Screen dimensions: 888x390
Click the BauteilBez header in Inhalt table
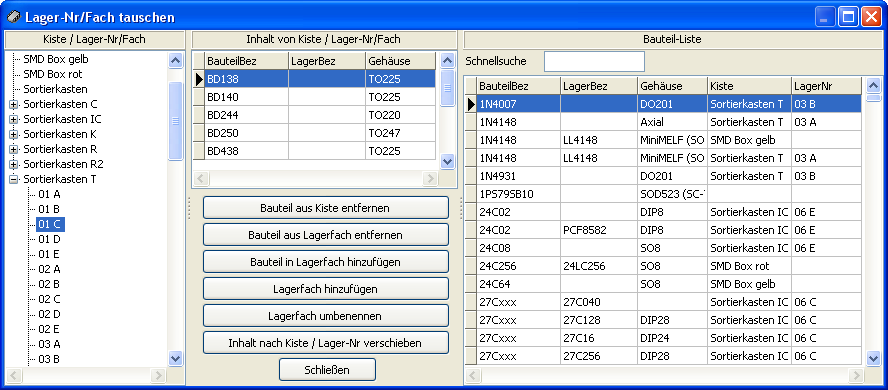(x=246, y=61)
